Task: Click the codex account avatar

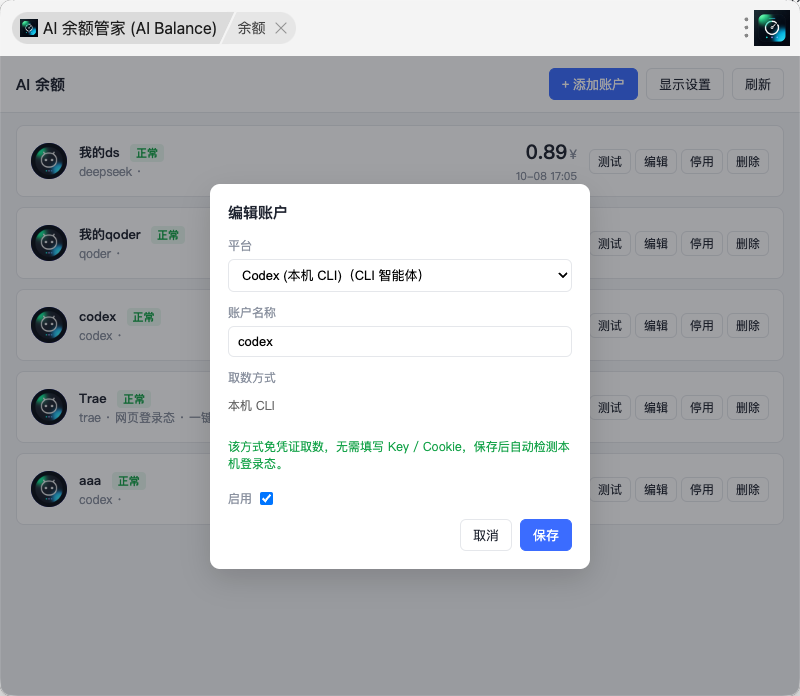Action: (x=49, y=325)
